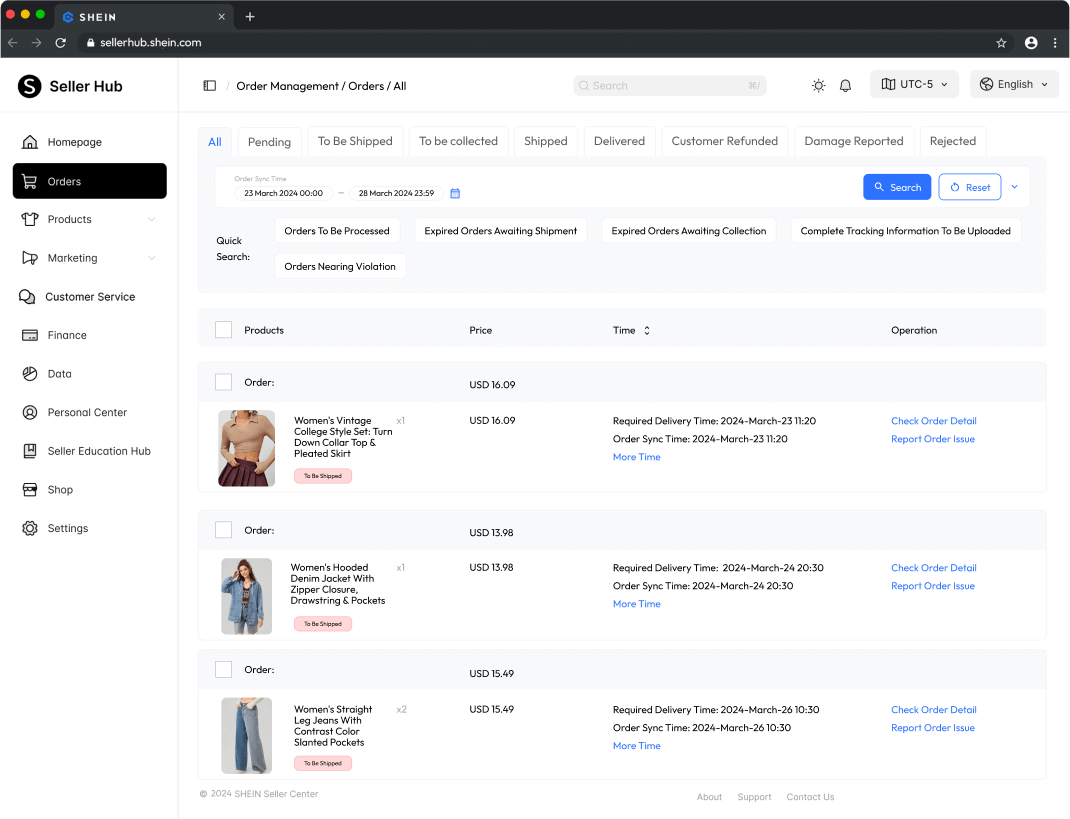1070x819 pixels.
Task: Open Check Order Detail for the Straight Leg Jeans
Action: pyautogui.click(x=933, y=710)
